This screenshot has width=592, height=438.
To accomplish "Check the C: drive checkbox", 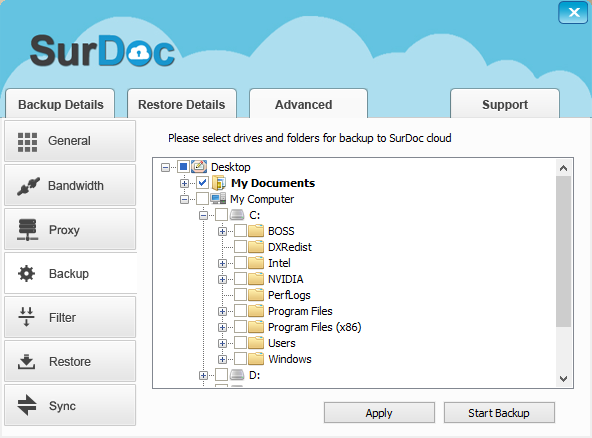I will (x=221, y=215).
